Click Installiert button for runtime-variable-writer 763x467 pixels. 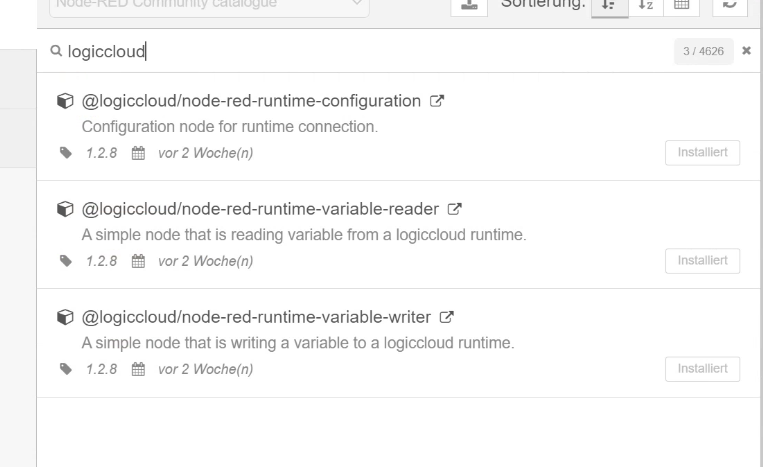tap(702, 369)
